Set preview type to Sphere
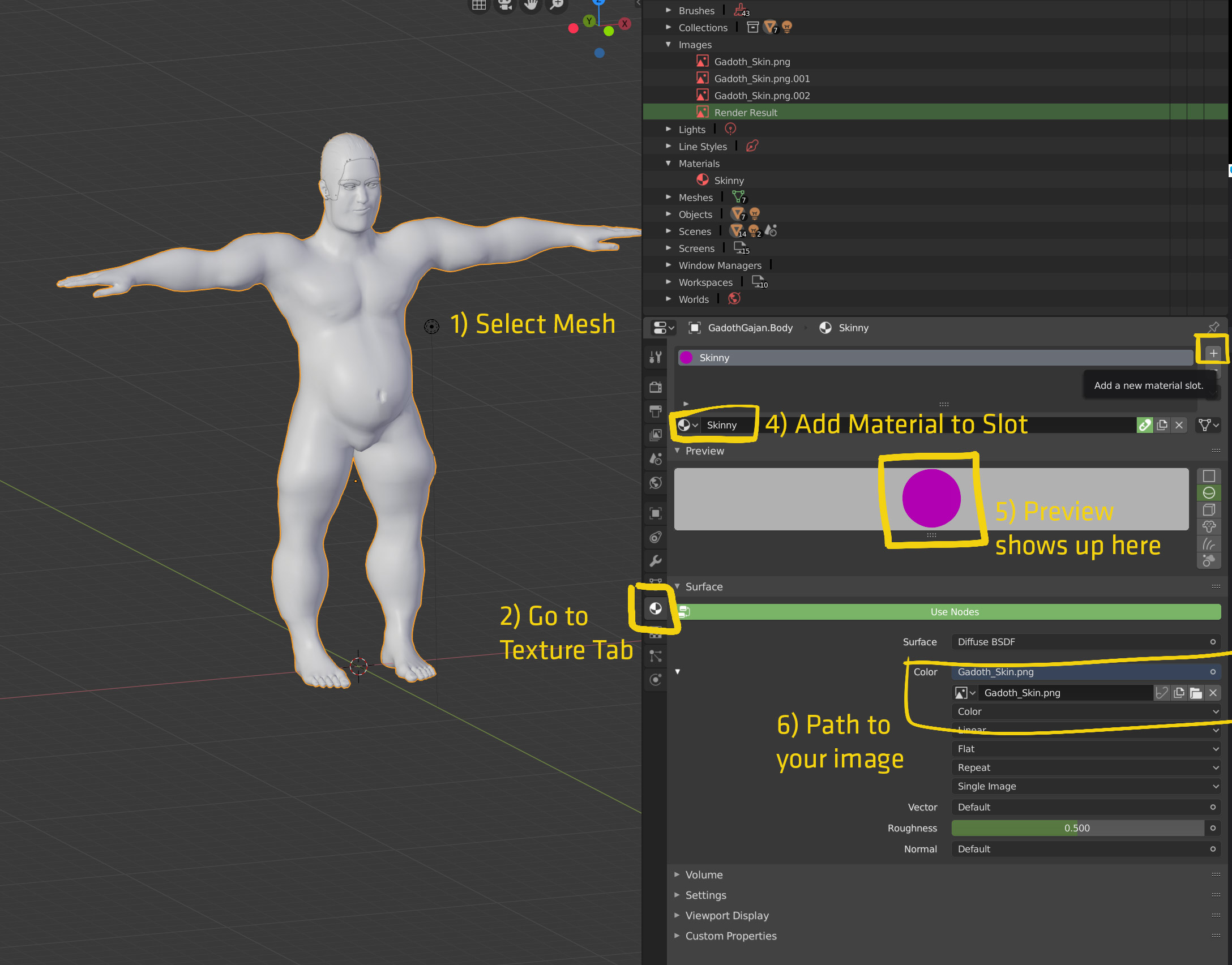The width and height of the screenshot is (1232, 965). (x=1209, y=493)
